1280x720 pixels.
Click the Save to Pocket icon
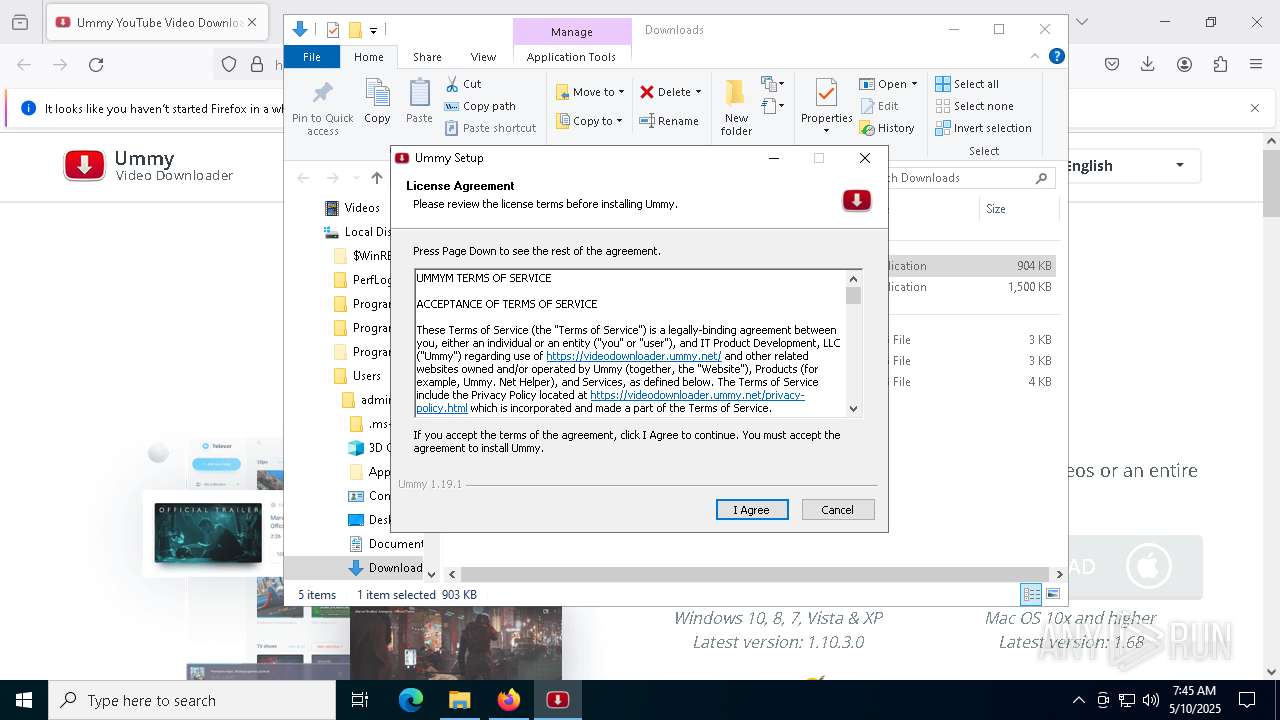click(1112, 65)
